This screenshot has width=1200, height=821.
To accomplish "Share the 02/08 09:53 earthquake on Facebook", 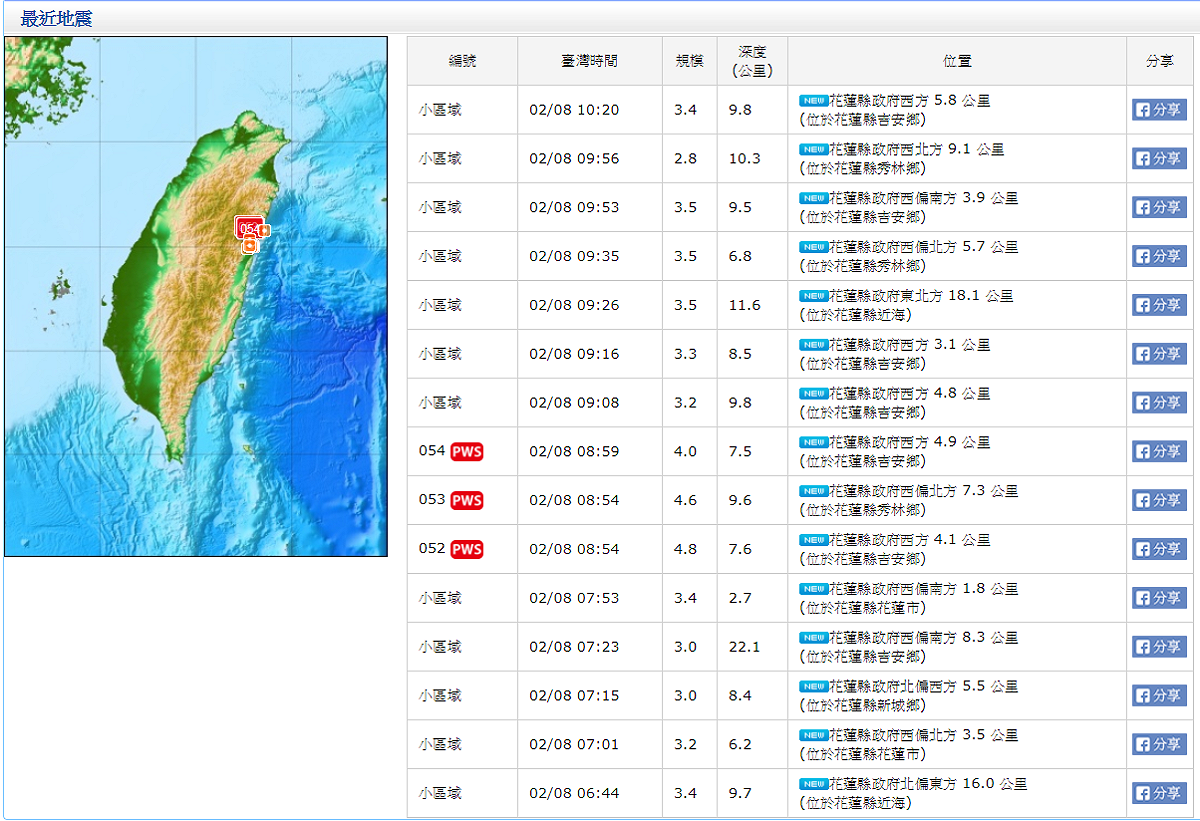I will coord(1159,207).
